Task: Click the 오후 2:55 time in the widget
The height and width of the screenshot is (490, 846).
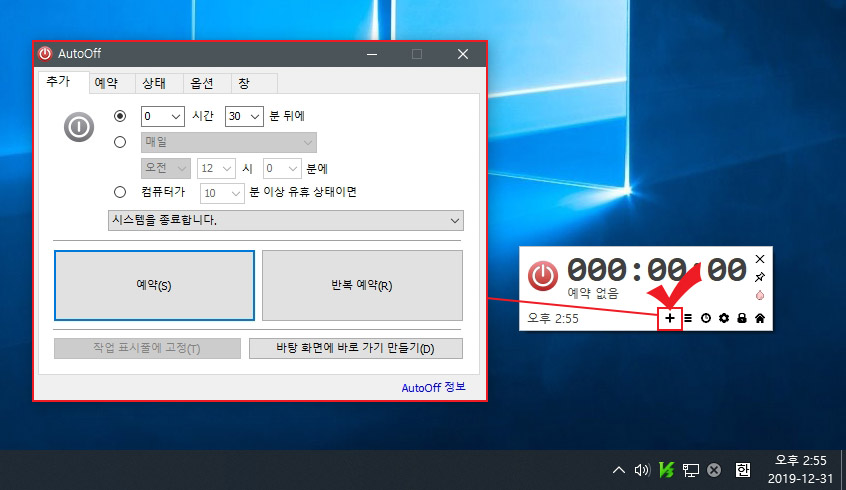Action: 553,318
